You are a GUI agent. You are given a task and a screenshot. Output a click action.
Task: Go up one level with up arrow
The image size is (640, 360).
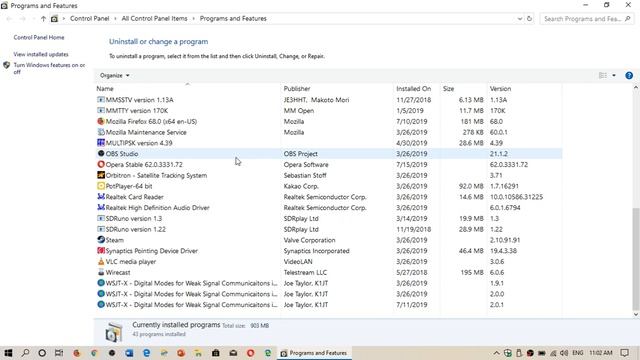click(43, 18)
